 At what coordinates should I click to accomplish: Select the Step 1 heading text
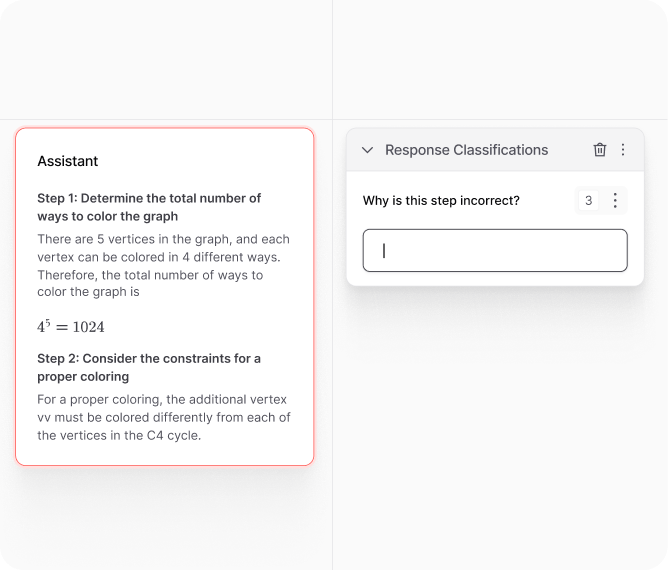point(149,206)
